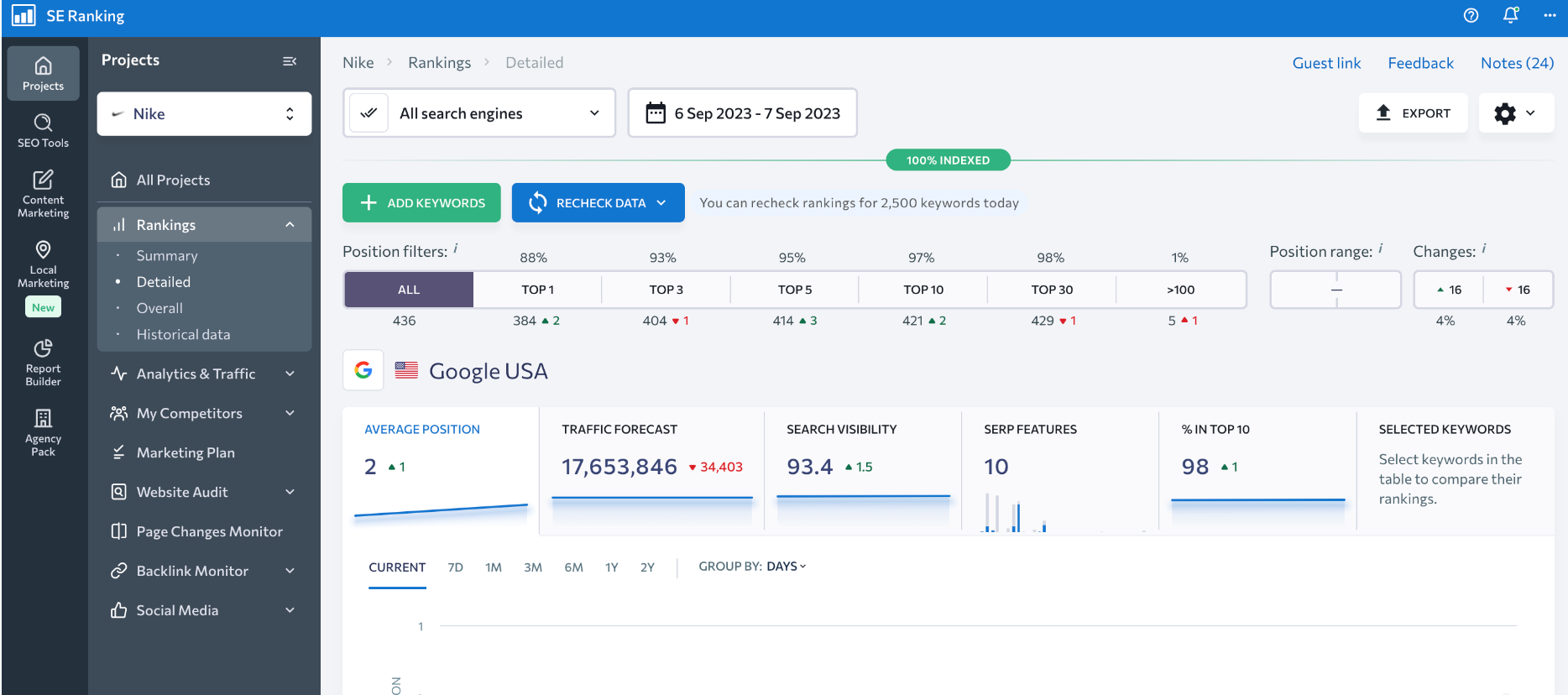The image size is (1568, 695).
Task: Click the Rankings bar chart icon
Action: tap(119, 225)
